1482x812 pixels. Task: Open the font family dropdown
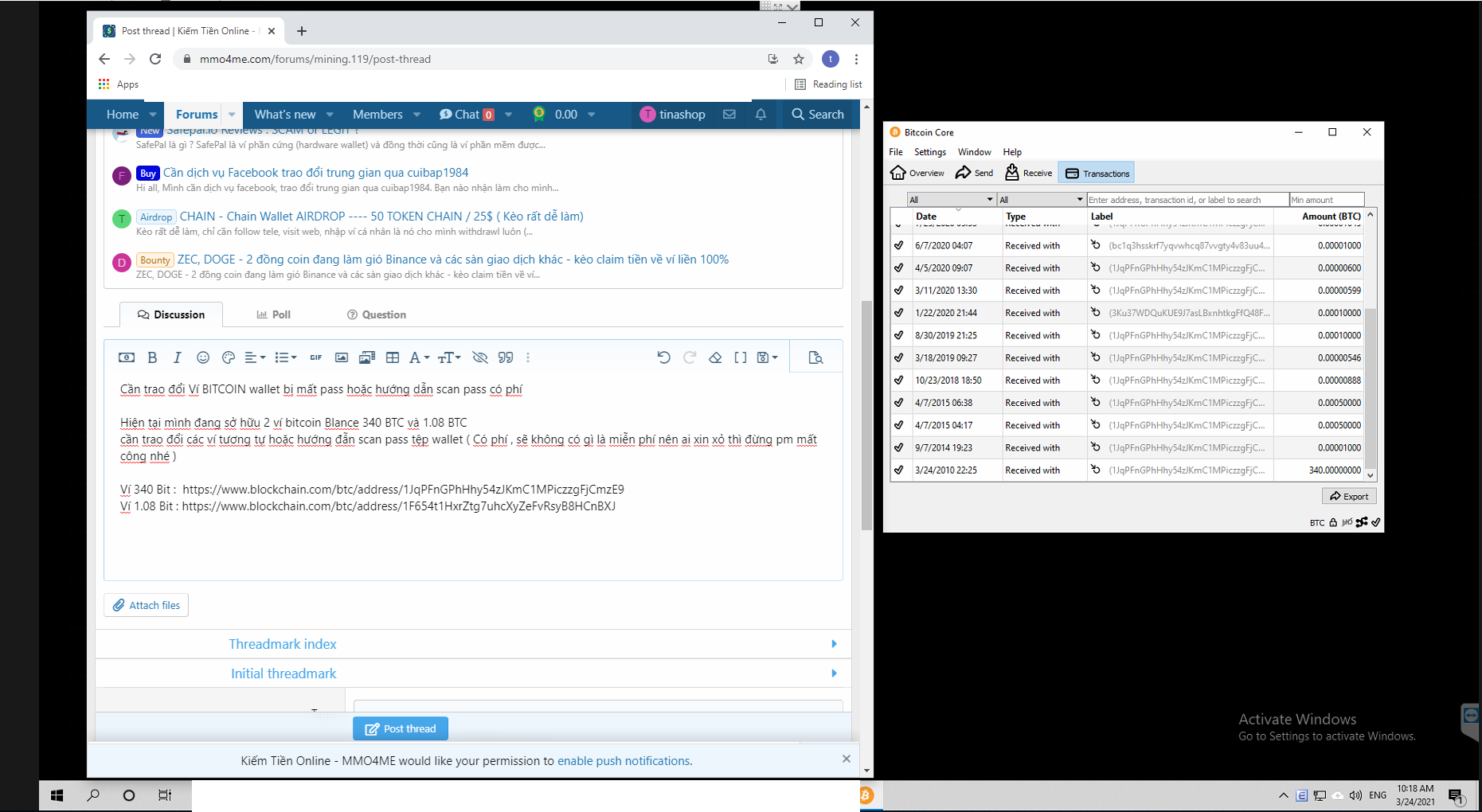pyautogui.click(x=419, y=358)
